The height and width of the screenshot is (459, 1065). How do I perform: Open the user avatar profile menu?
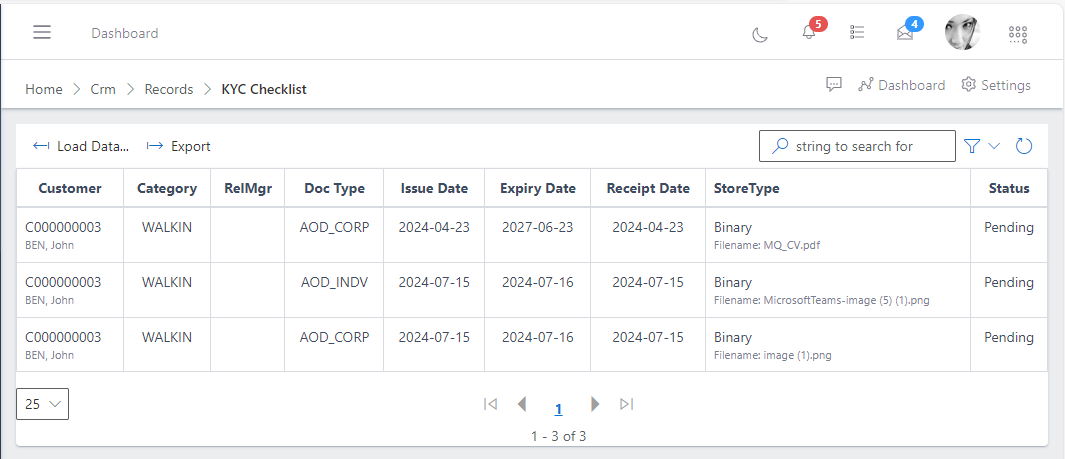[x=962, y=33]
